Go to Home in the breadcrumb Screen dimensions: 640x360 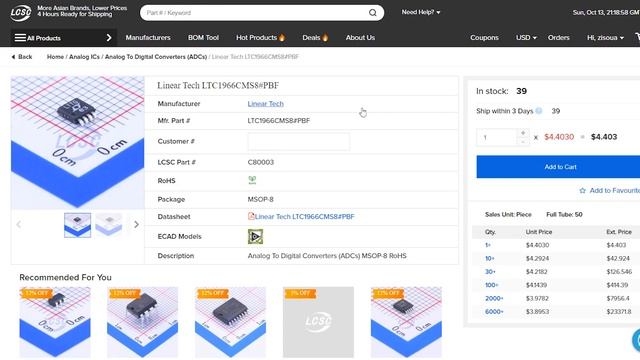click(x=55, y=57)
